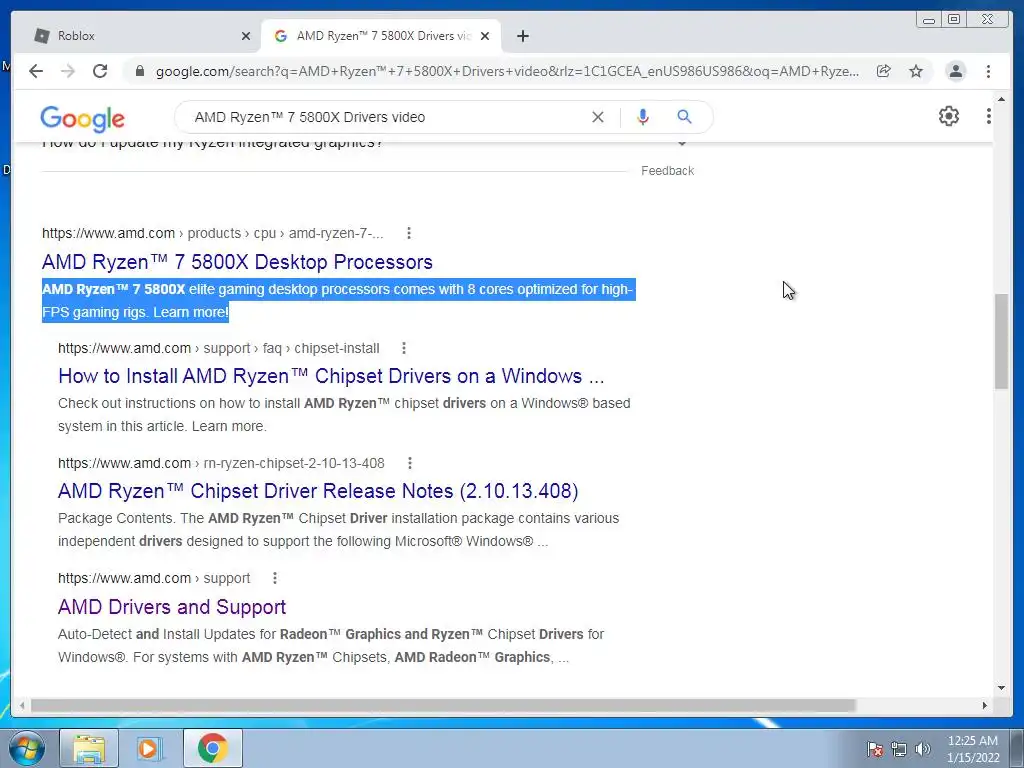The image size is (1024, 768).
Task: Open the Action Center flag icon in tray
Action: tap(874, 749)
